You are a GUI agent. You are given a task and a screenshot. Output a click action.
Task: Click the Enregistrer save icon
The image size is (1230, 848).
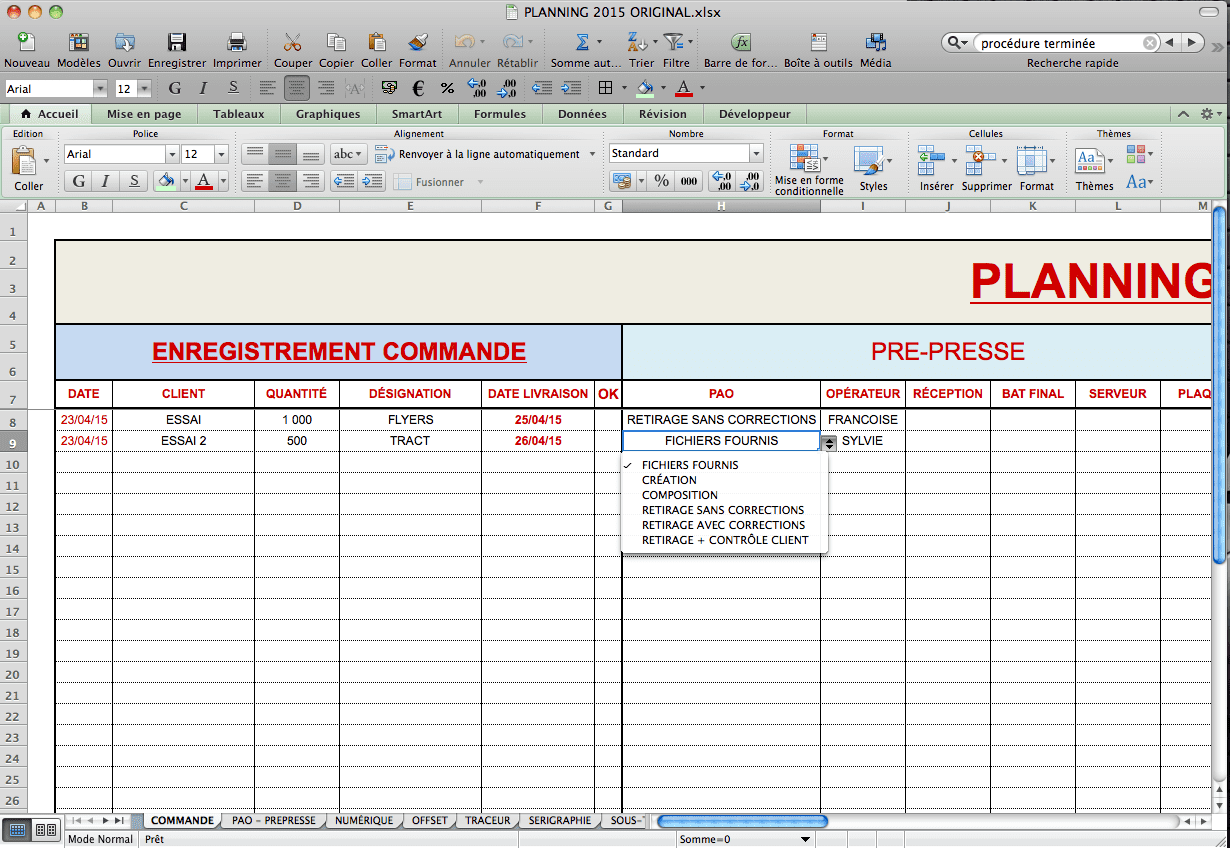[176, 43]
